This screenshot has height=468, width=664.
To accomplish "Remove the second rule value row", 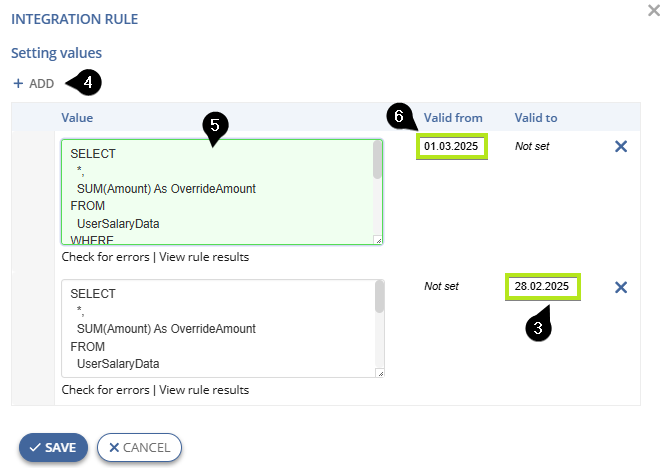I will tap(621, 288).
